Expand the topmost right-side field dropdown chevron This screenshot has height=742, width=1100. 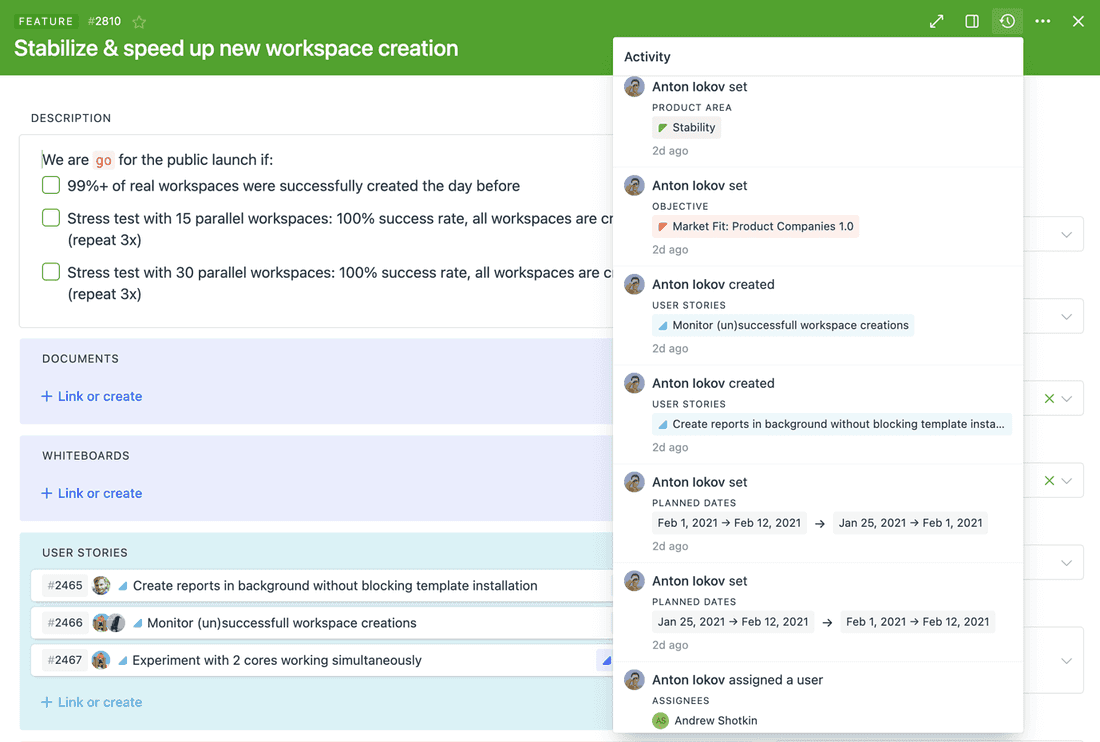click(1066, 235)
